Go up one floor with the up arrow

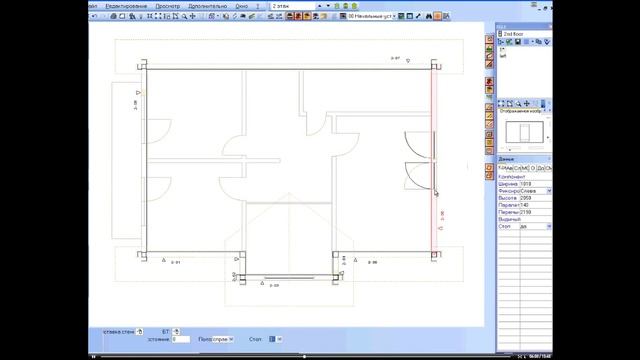coord(320,6)
